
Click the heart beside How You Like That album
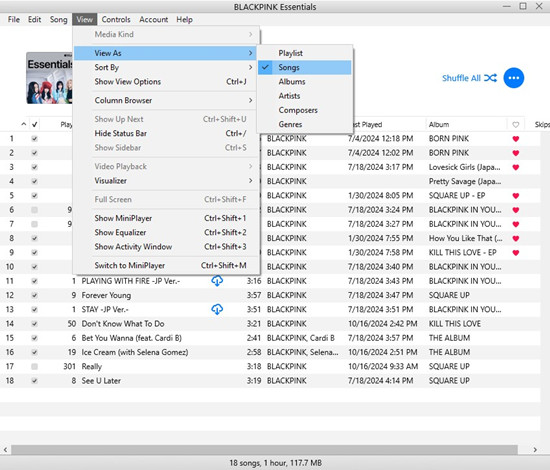(x=515, y=239)
